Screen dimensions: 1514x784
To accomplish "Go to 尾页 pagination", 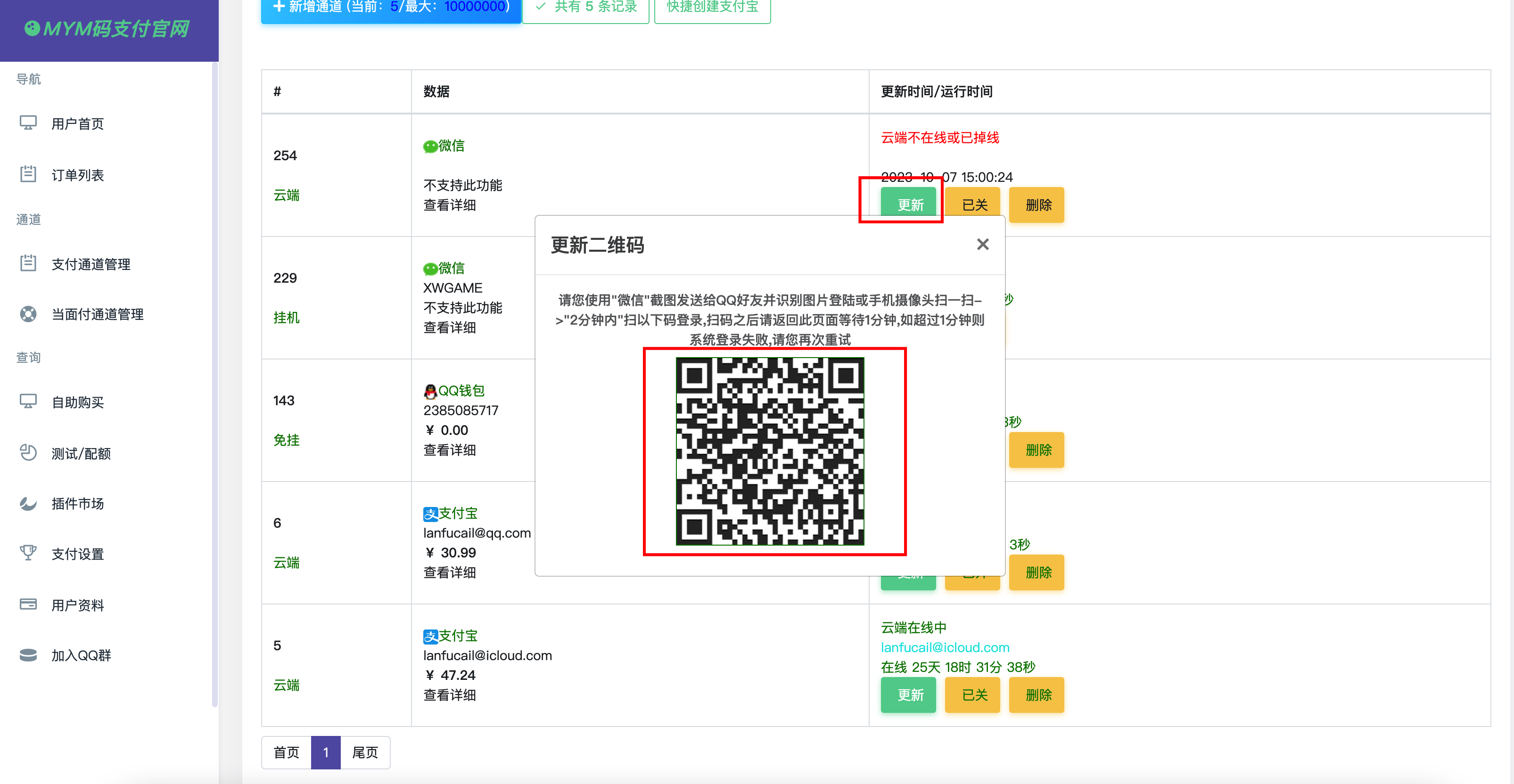I will pos(365,752).
